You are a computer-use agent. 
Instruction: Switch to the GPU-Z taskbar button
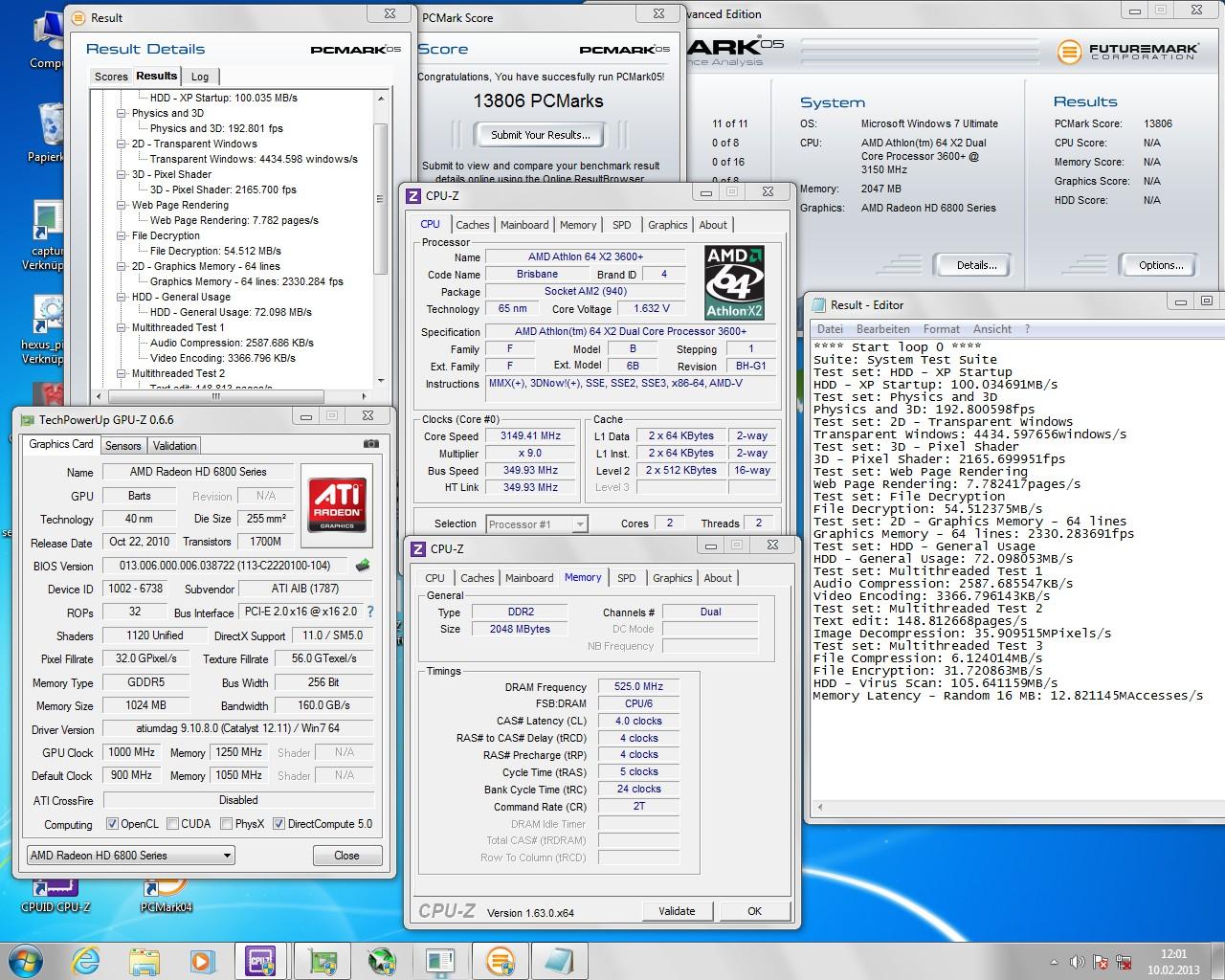coord(321,960)
